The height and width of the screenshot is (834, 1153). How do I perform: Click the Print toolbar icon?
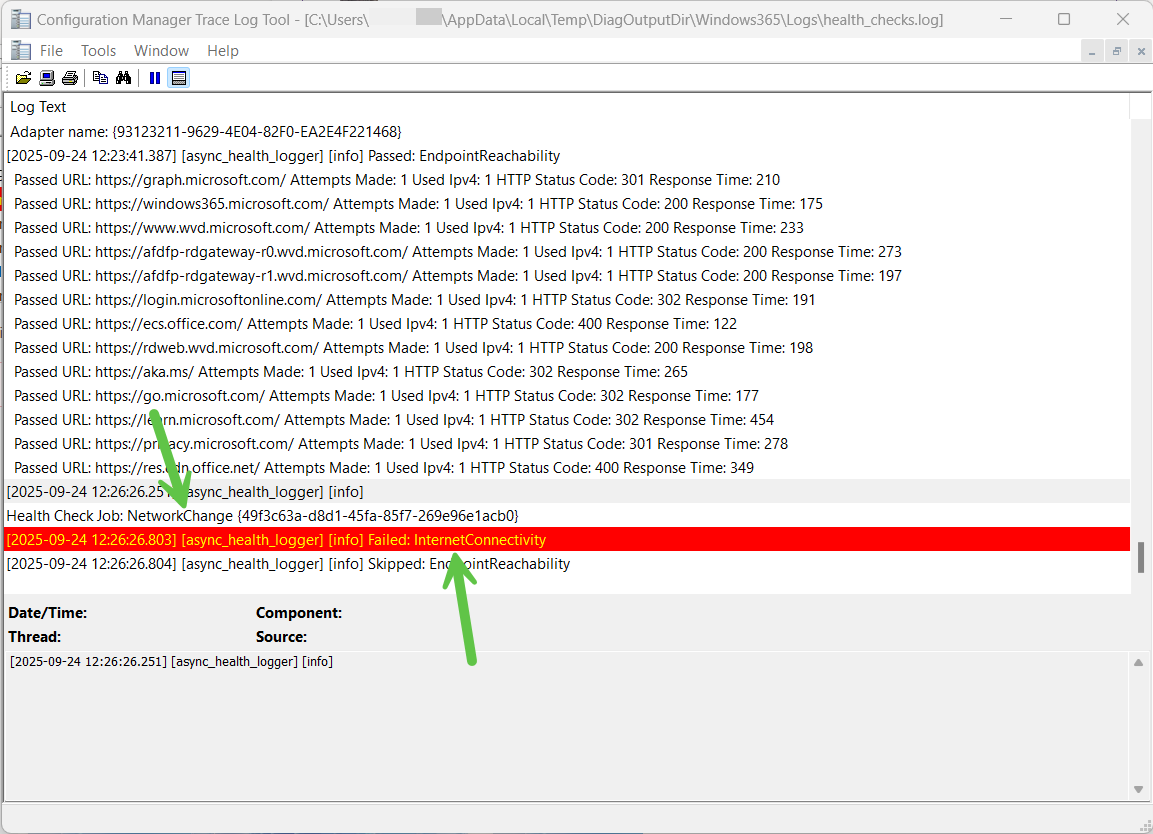tap(69, 78)
